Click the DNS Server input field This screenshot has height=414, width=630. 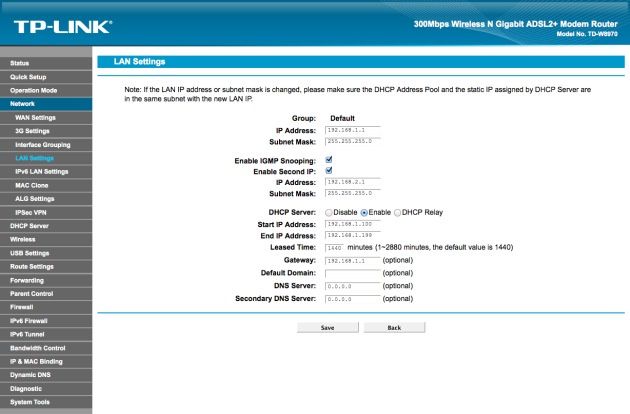(352, 286)
